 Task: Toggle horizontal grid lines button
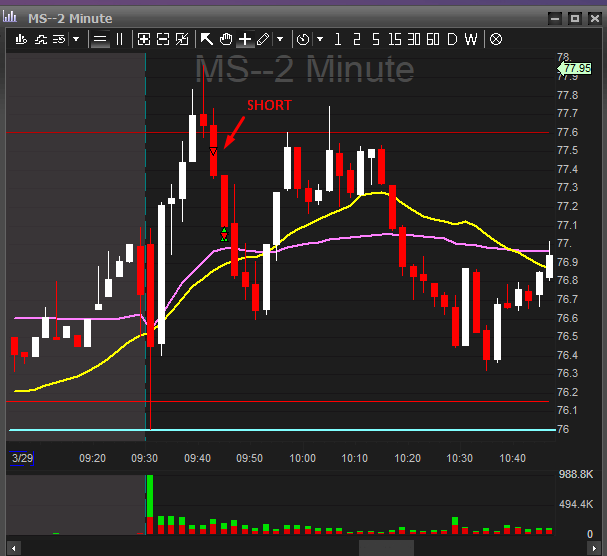coord(100,39)
